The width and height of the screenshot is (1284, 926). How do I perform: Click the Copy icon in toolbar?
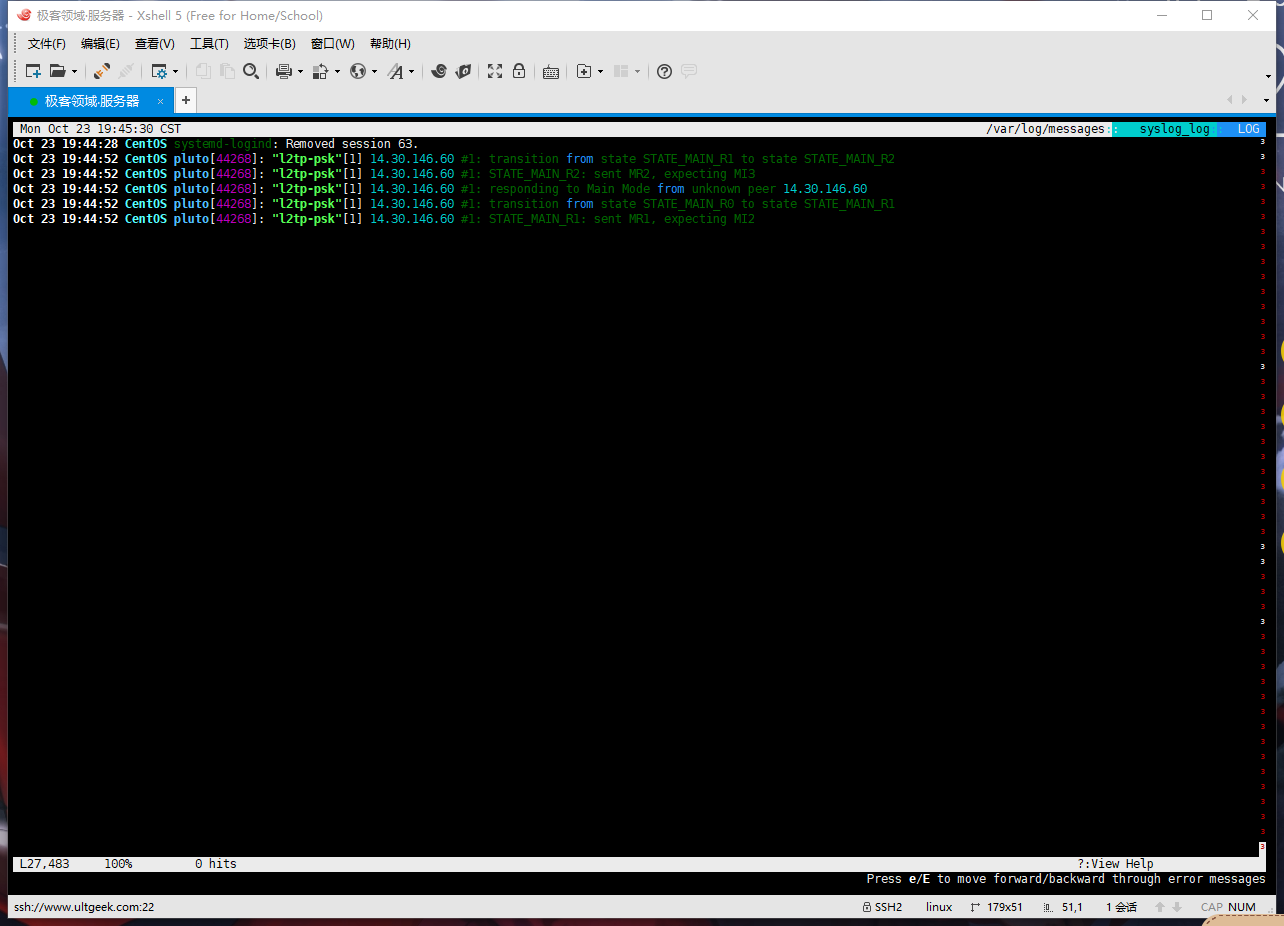pos(203,71)
